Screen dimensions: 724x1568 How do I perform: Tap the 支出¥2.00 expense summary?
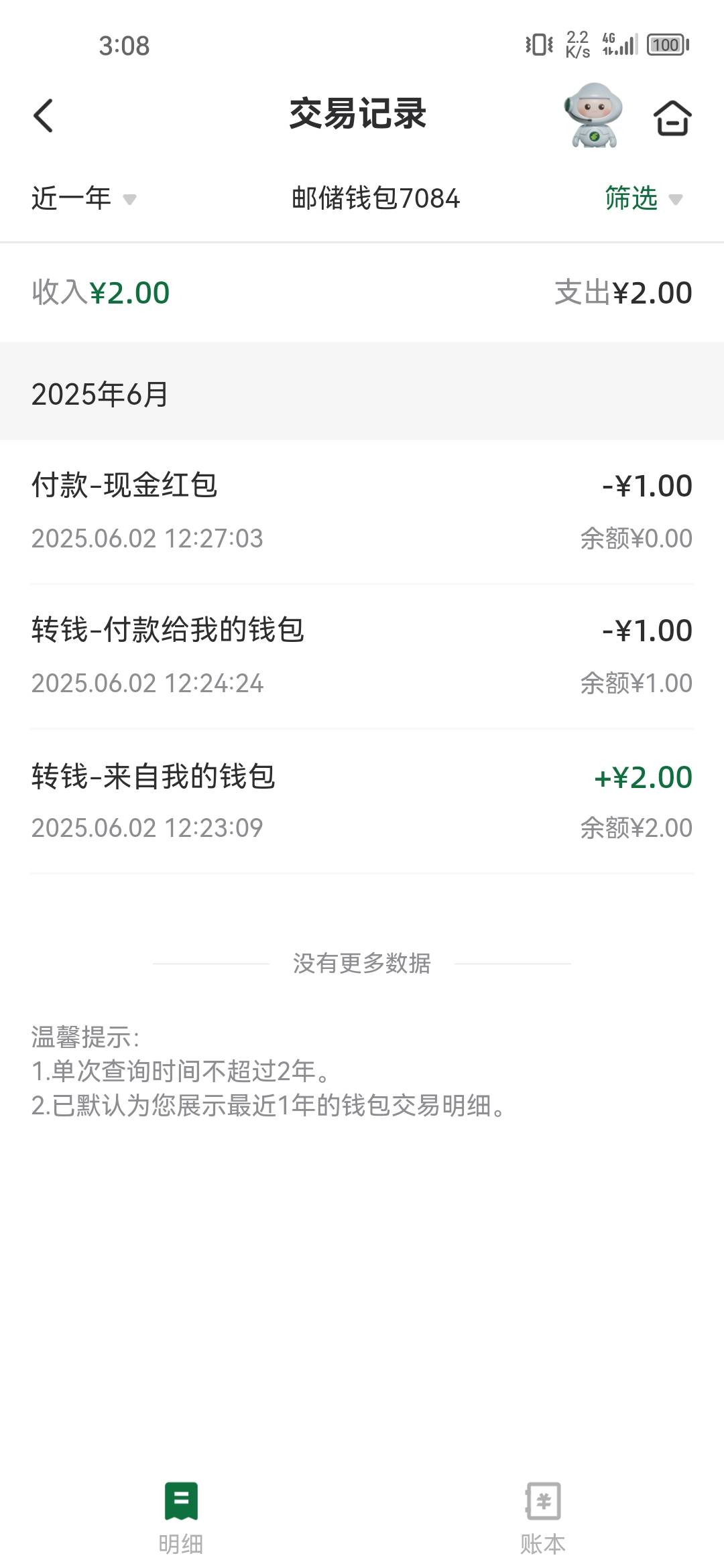(x=623, y=293)
